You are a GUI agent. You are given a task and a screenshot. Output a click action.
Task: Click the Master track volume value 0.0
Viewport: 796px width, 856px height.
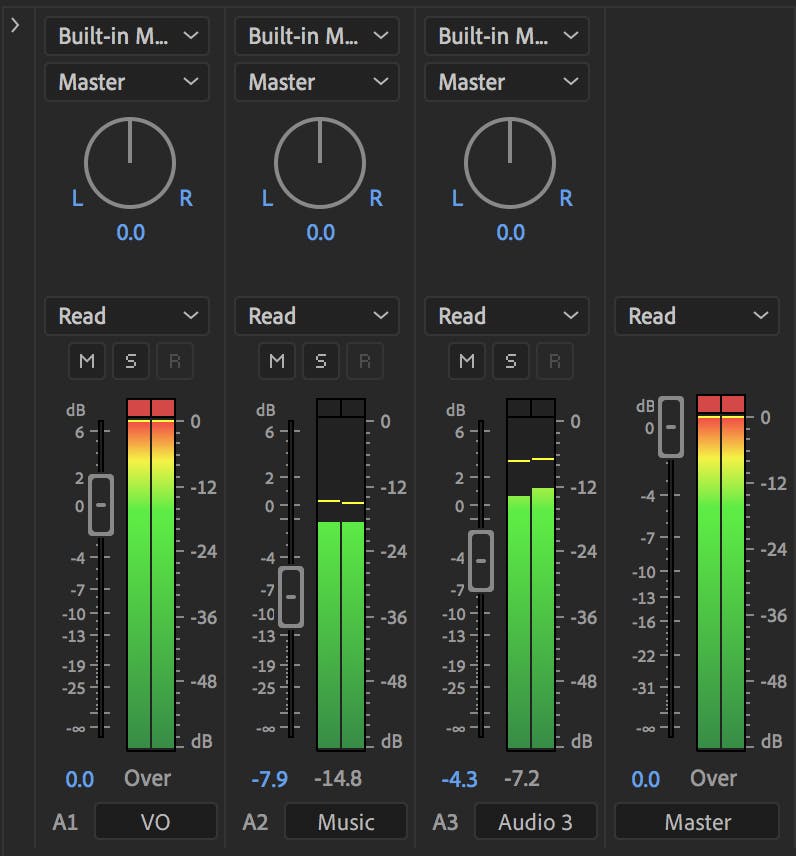[646, 779]
